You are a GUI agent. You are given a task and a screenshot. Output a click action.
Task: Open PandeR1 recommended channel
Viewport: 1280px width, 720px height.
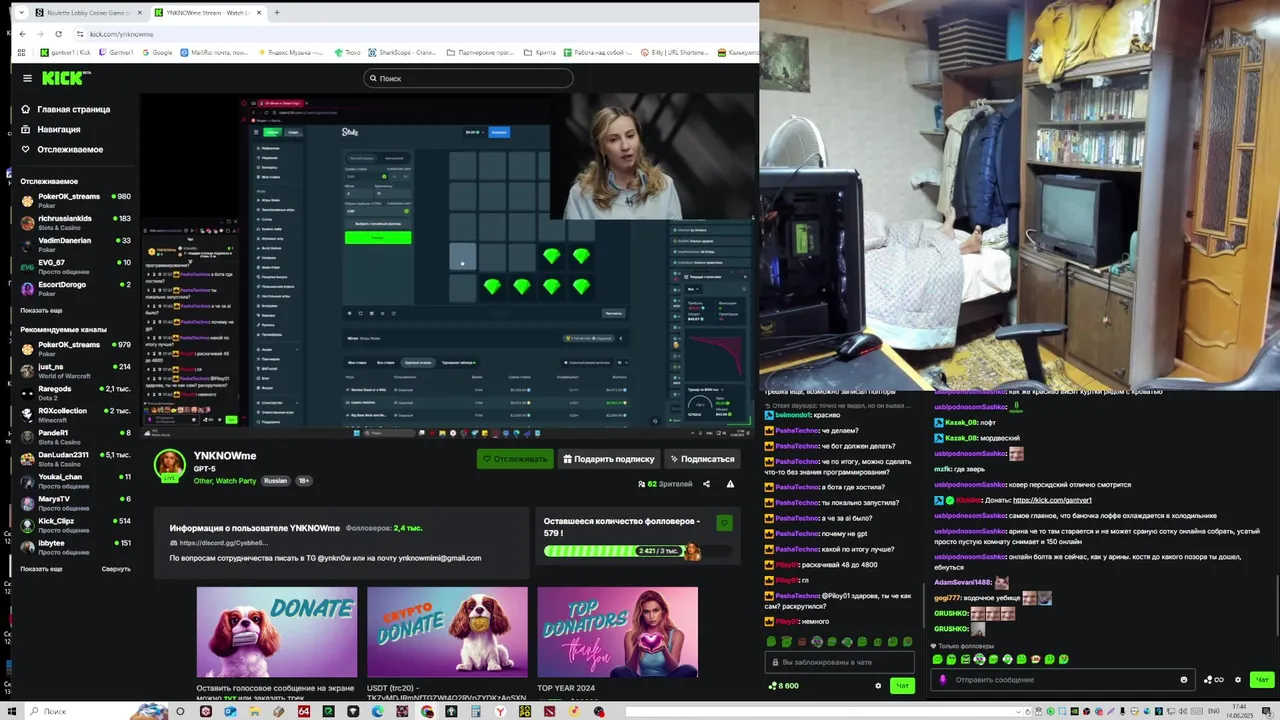pos(75,436)
